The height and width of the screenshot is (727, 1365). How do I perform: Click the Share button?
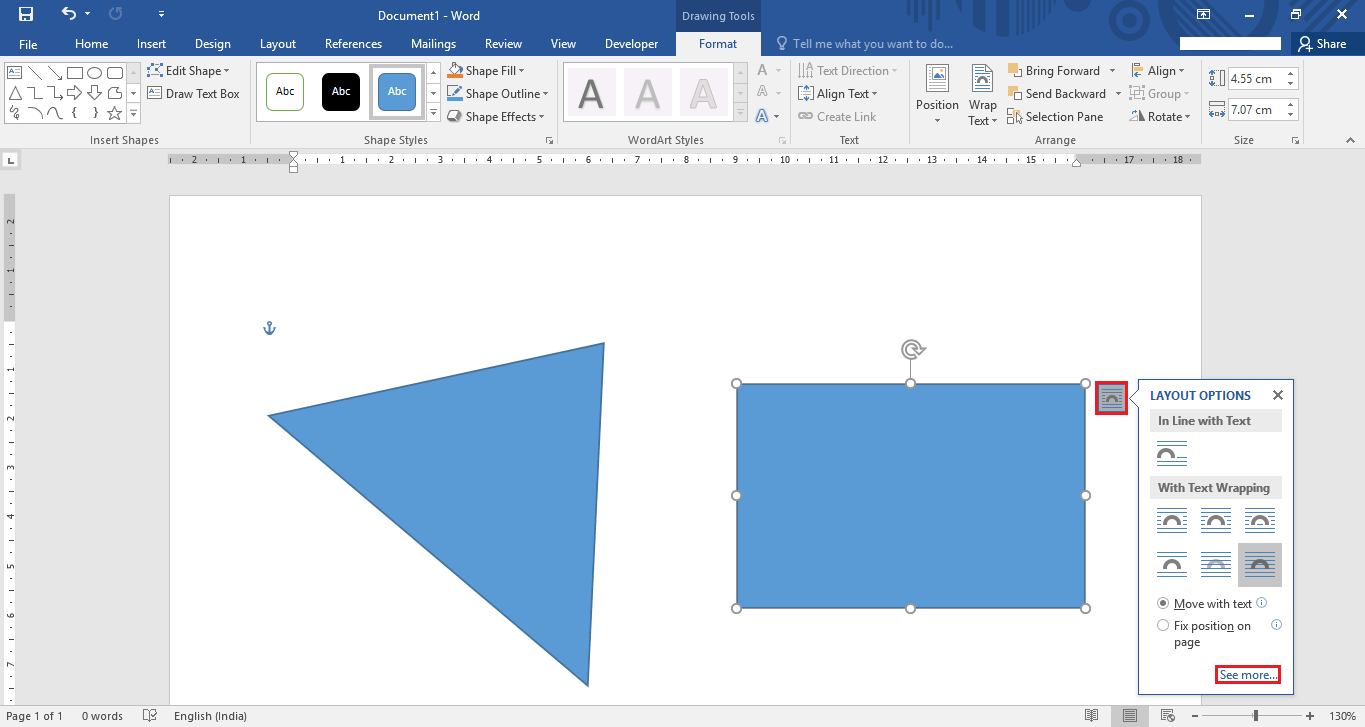click(1322, 44)
